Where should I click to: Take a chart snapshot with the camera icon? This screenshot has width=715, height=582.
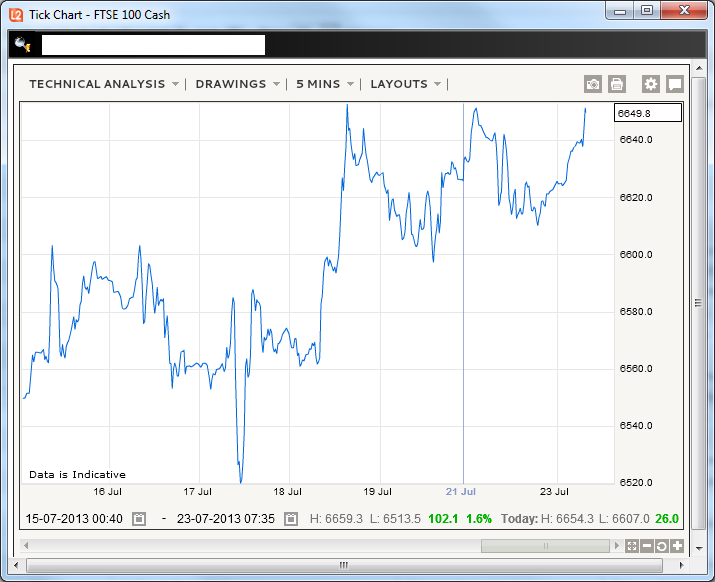coord(593,85)
